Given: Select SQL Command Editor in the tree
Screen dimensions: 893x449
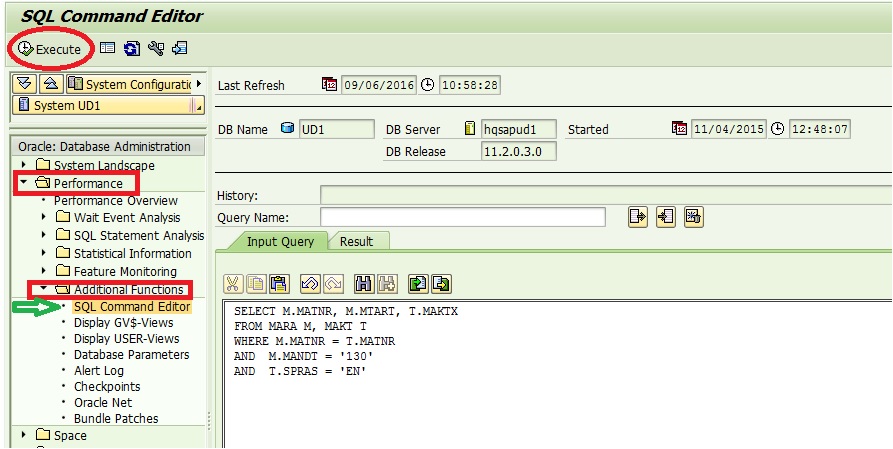Looking at the screenshot, I should pos(132,307).
